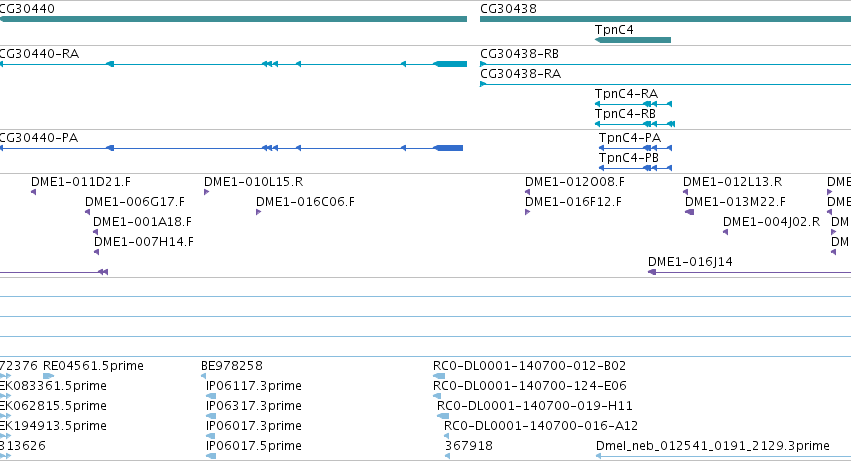Open EST IP06017.5prime
Image resolution: width=851 pixels, height=461 pixels.
tap(211, 456)
